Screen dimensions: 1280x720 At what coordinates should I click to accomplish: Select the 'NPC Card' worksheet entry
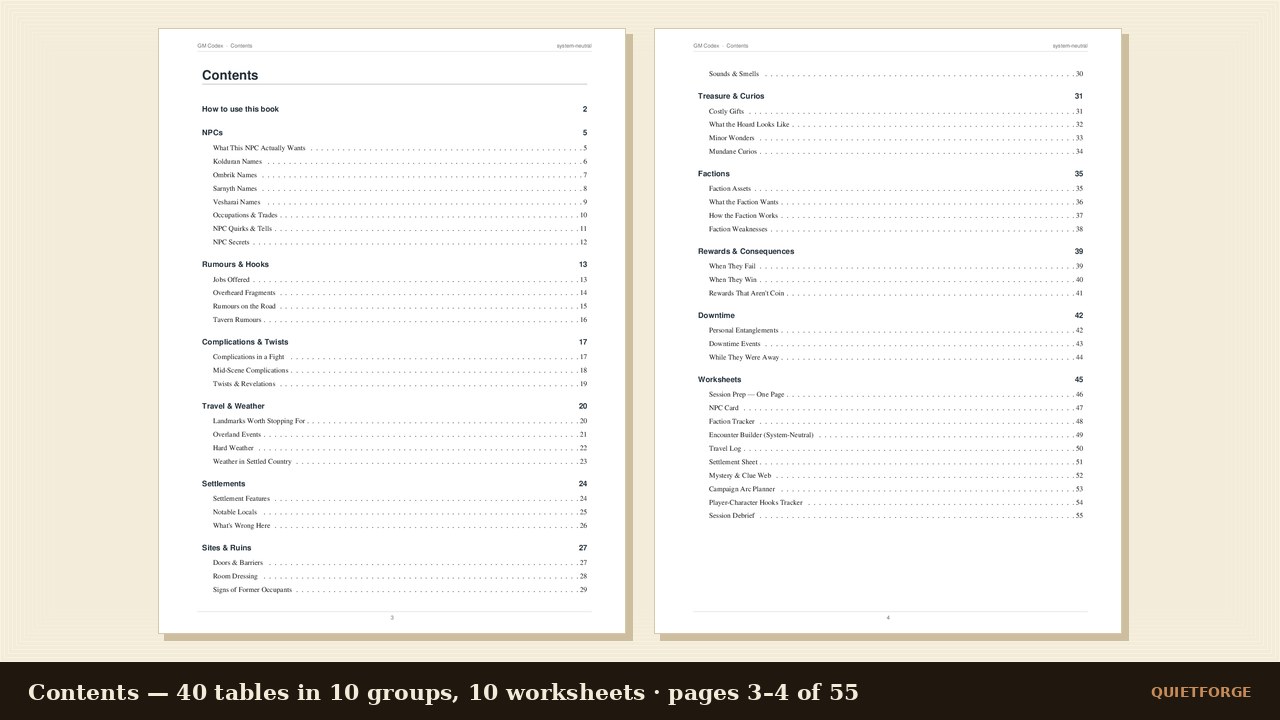pos(896,408)
